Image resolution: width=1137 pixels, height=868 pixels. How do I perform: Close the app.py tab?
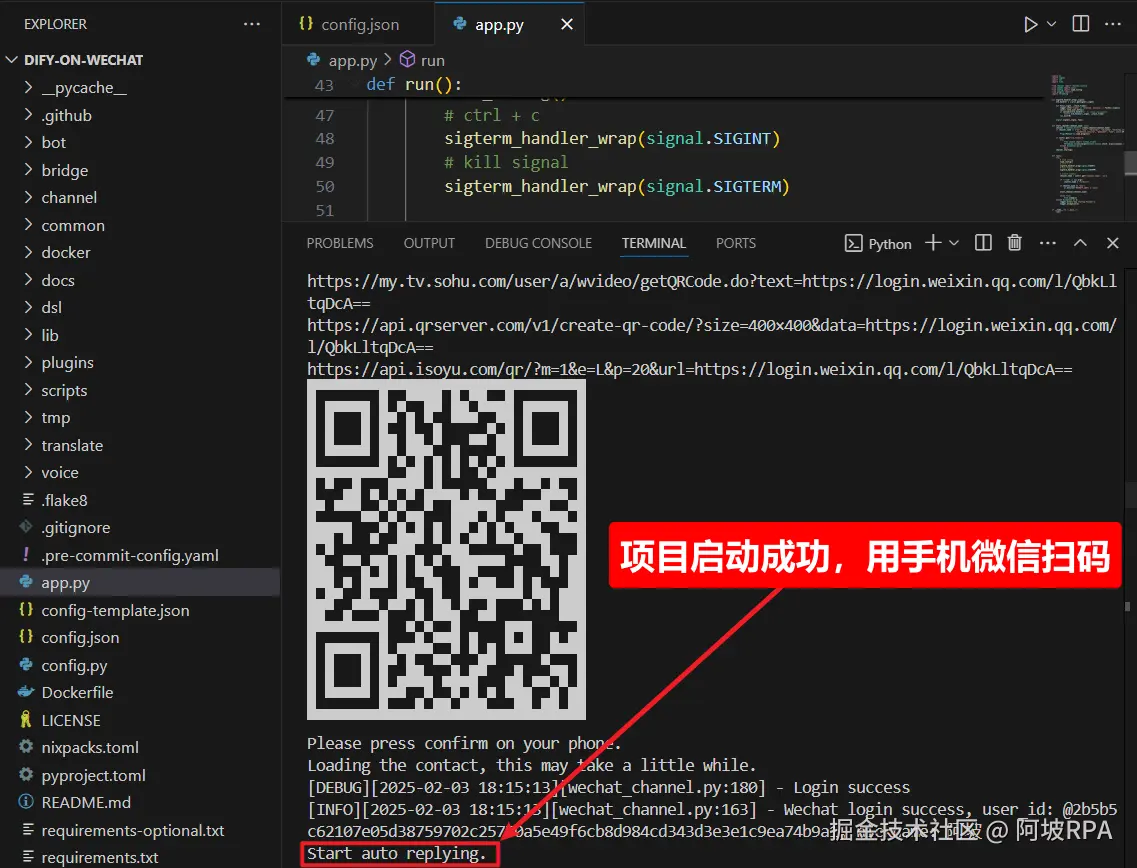(x=567, y=25)
